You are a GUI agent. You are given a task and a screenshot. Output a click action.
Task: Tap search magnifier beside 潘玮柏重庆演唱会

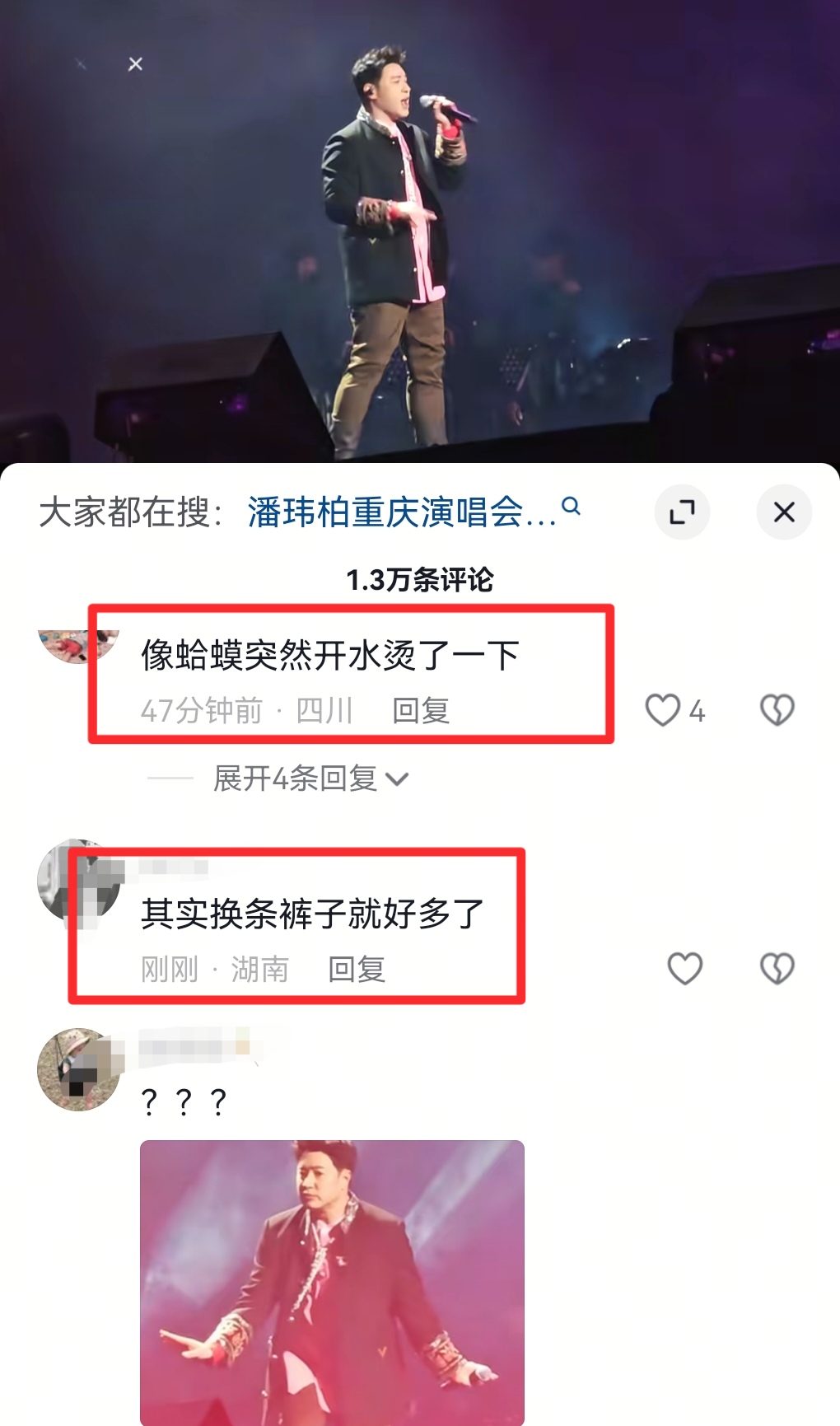tap(571, 506)
